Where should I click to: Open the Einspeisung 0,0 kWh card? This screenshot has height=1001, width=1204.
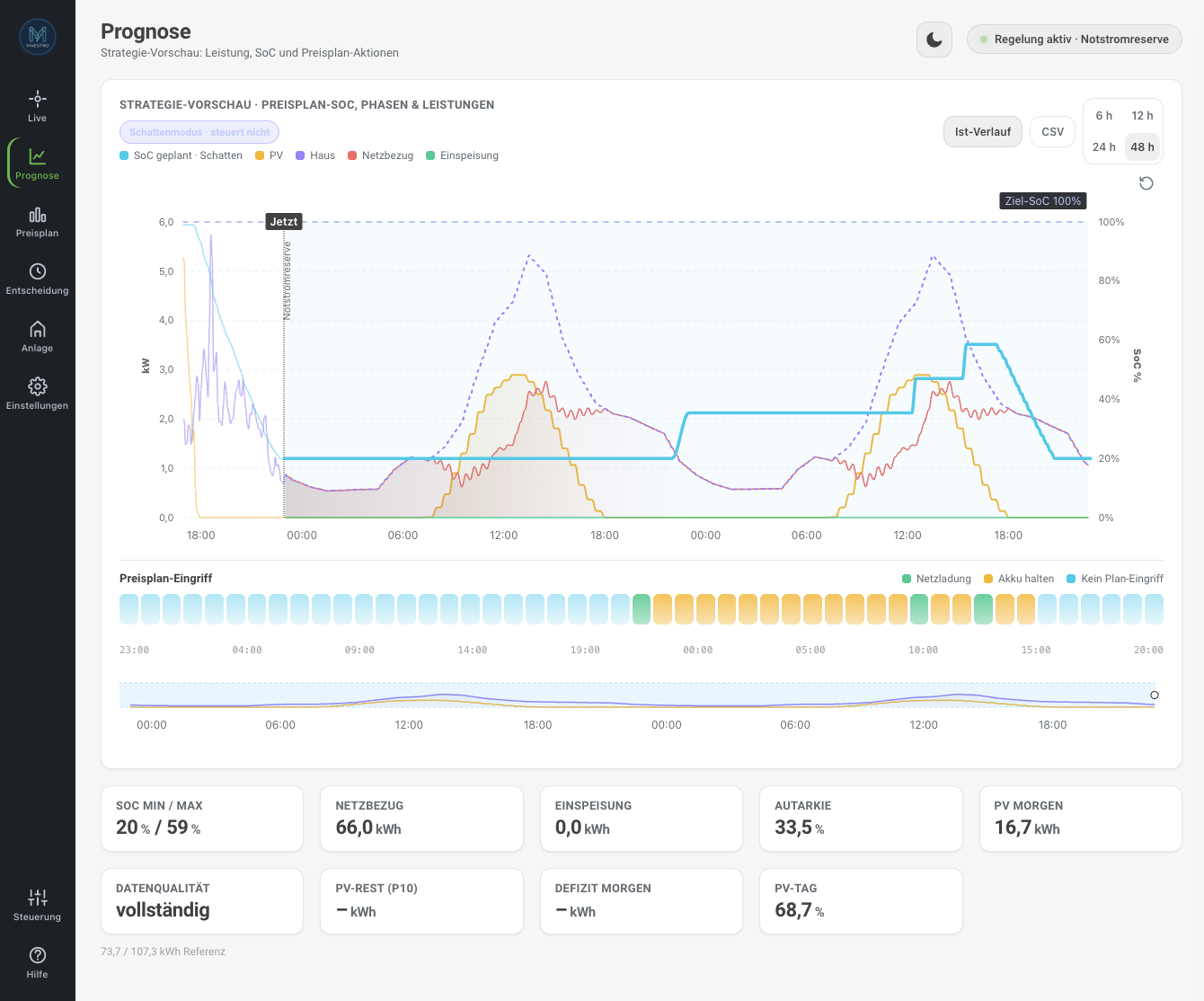[642, 819]
